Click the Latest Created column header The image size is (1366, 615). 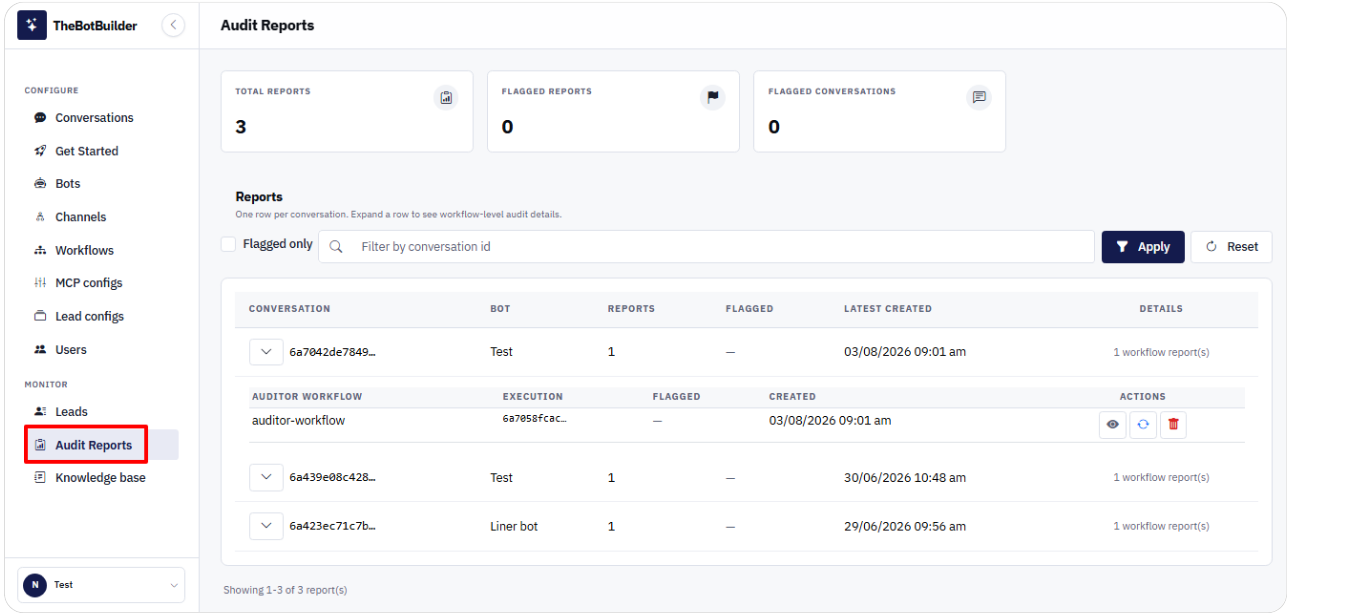click(x=888, y=309)
